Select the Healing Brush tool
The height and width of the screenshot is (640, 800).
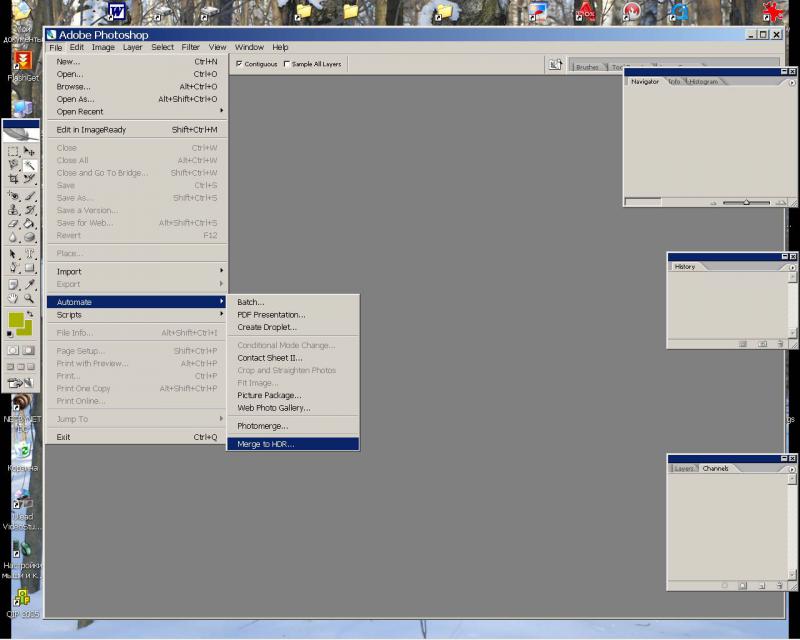13,196
